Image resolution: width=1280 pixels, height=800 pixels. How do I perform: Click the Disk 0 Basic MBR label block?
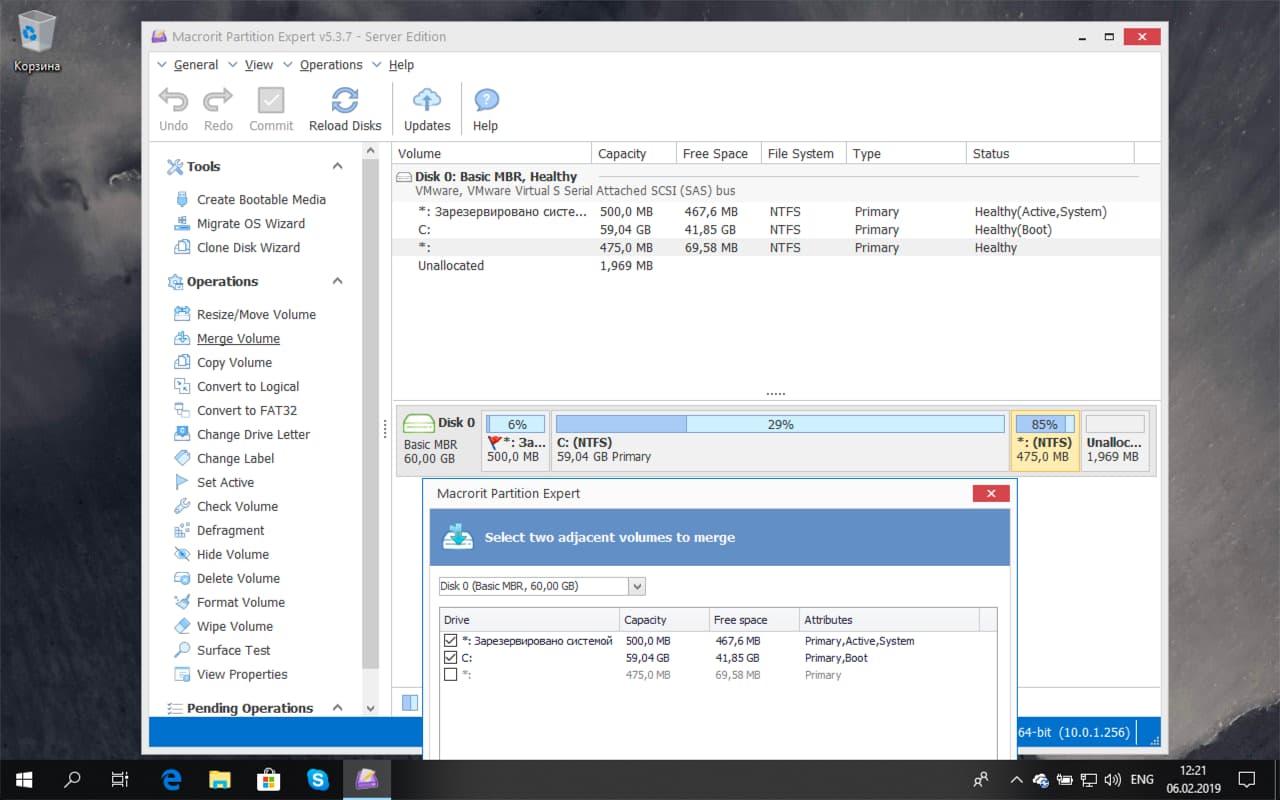tap(439, 440)
